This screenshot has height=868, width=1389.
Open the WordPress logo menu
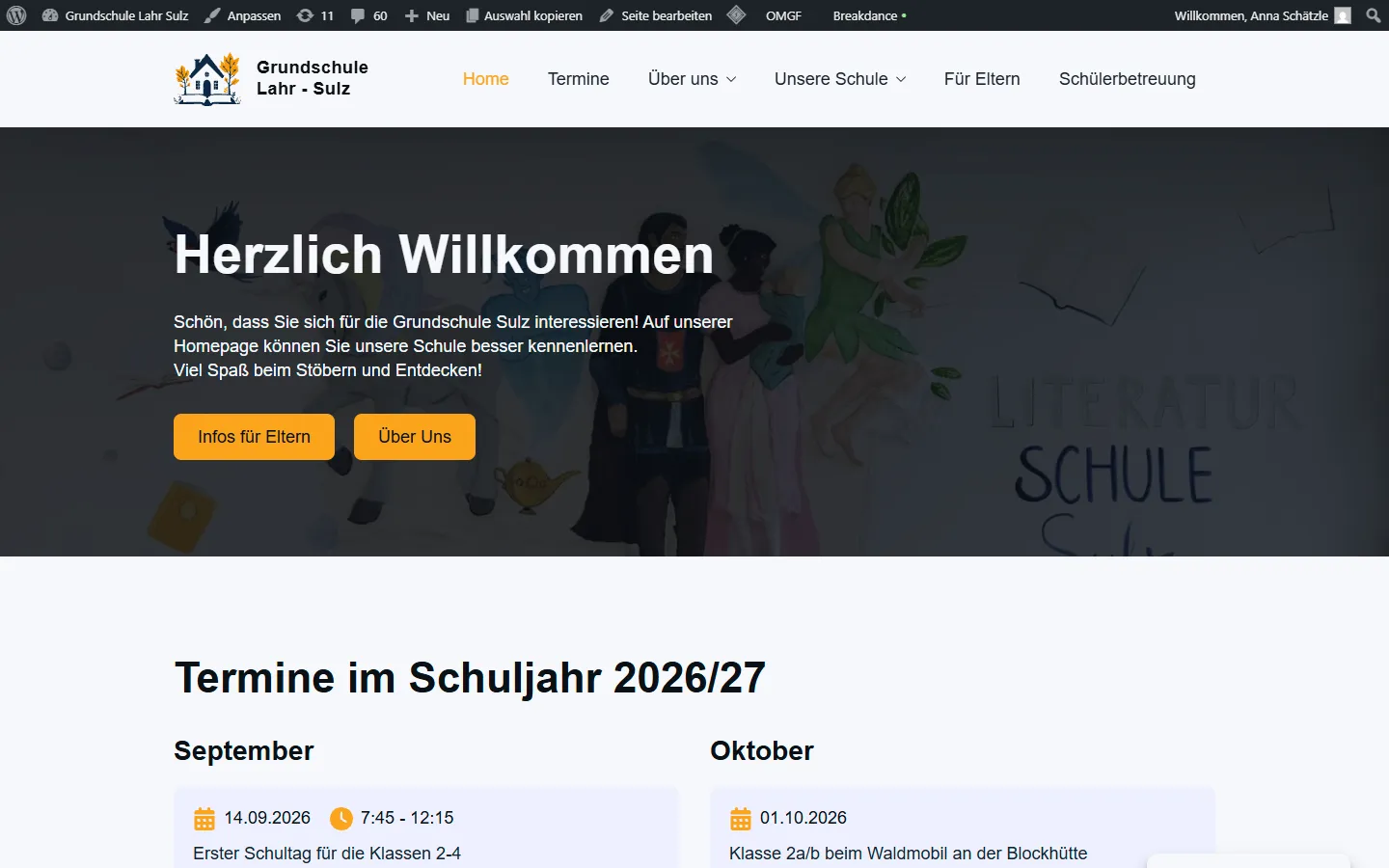tap(16, 15)
